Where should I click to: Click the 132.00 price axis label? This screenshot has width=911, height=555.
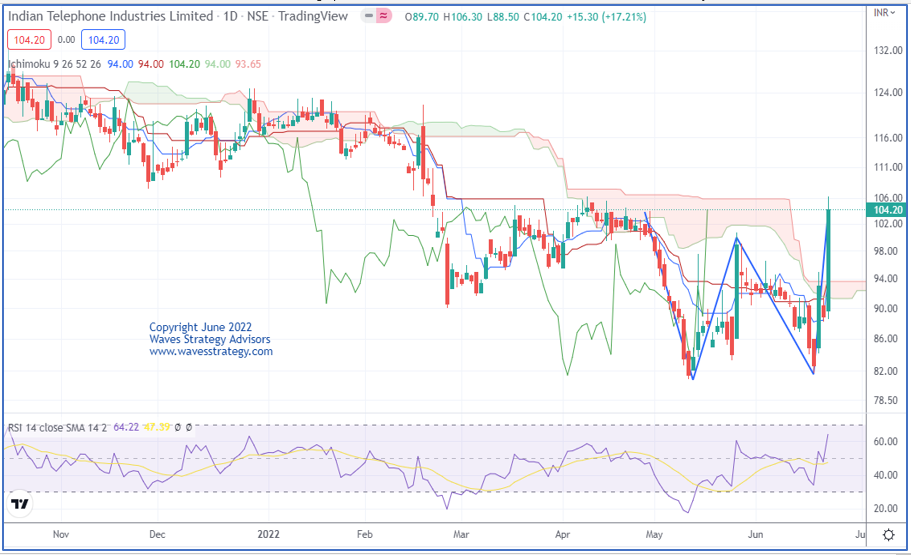point(888,51)
